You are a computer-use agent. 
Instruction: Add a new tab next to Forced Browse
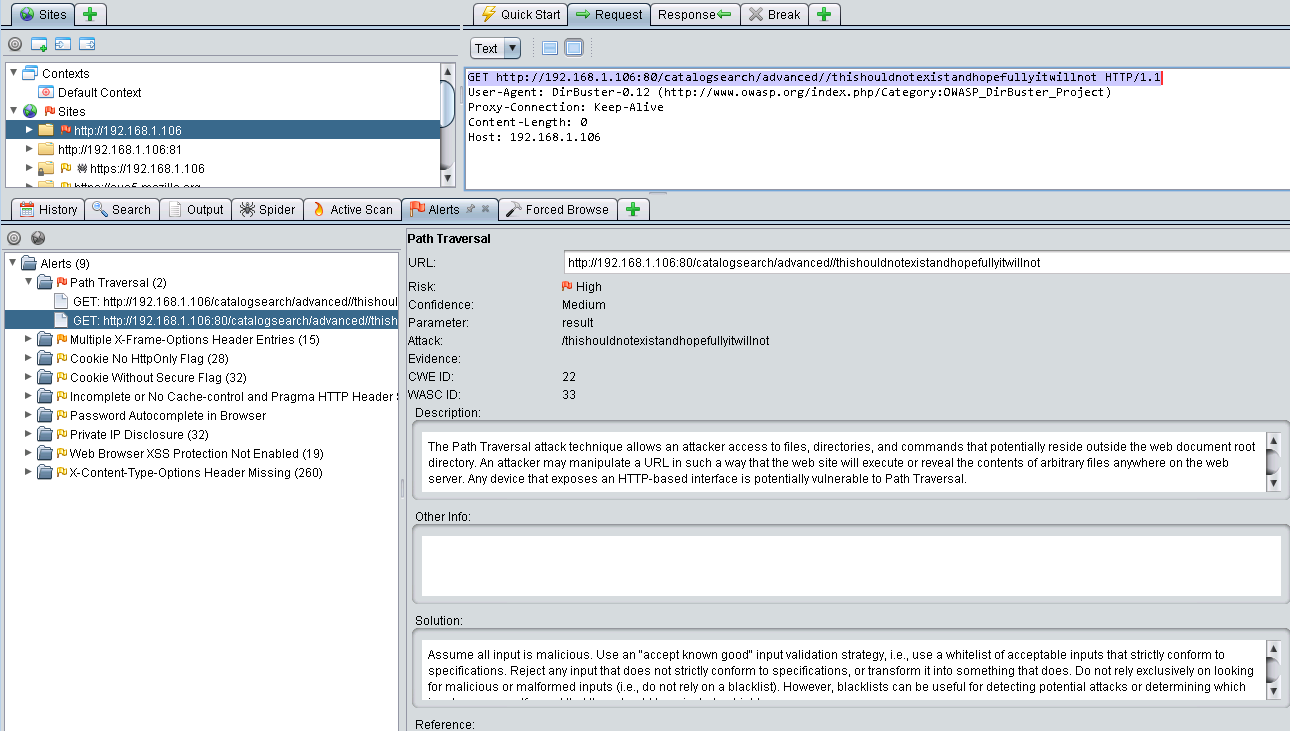pos(633,209)
